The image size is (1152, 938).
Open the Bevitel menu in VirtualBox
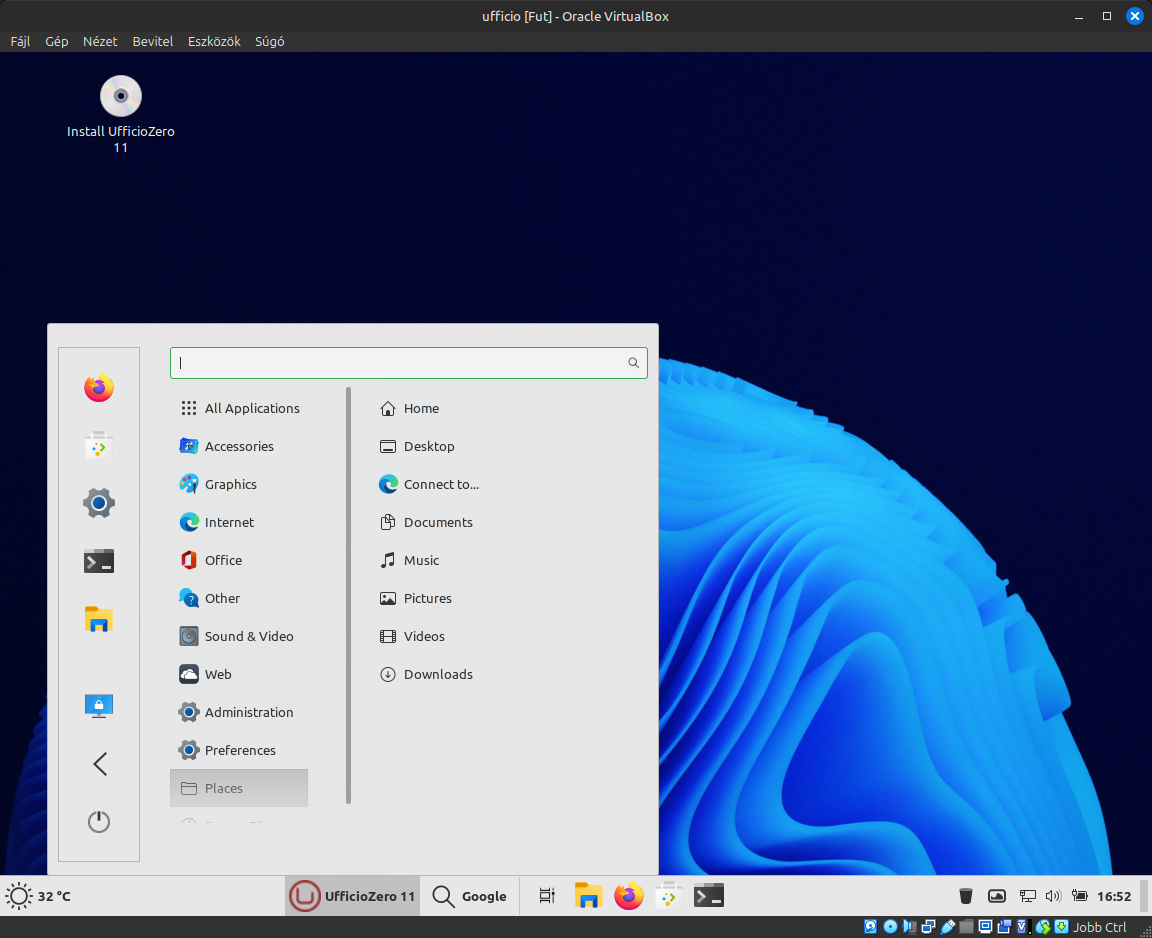[153, 41]
